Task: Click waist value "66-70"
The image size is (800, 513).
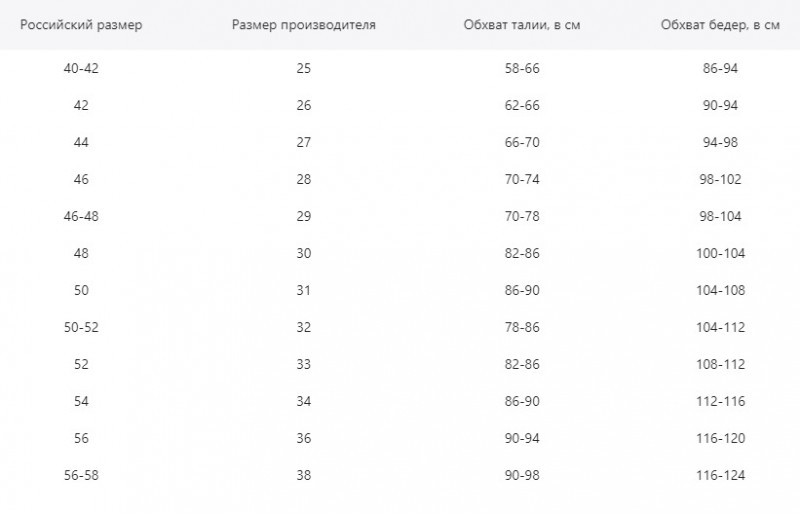Action: tap(522, 143)
